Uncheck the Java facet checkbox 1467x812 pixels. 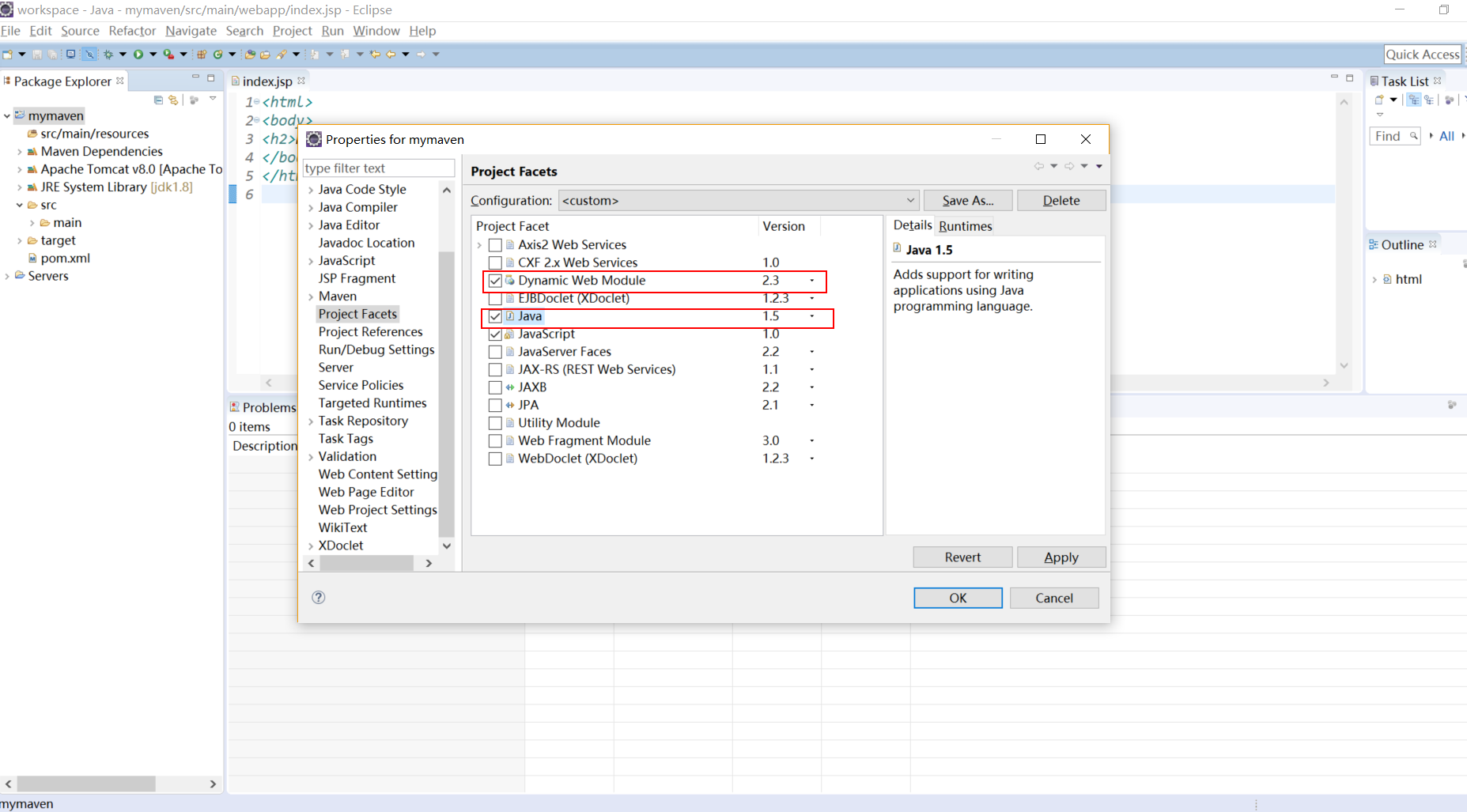[495, 316]
